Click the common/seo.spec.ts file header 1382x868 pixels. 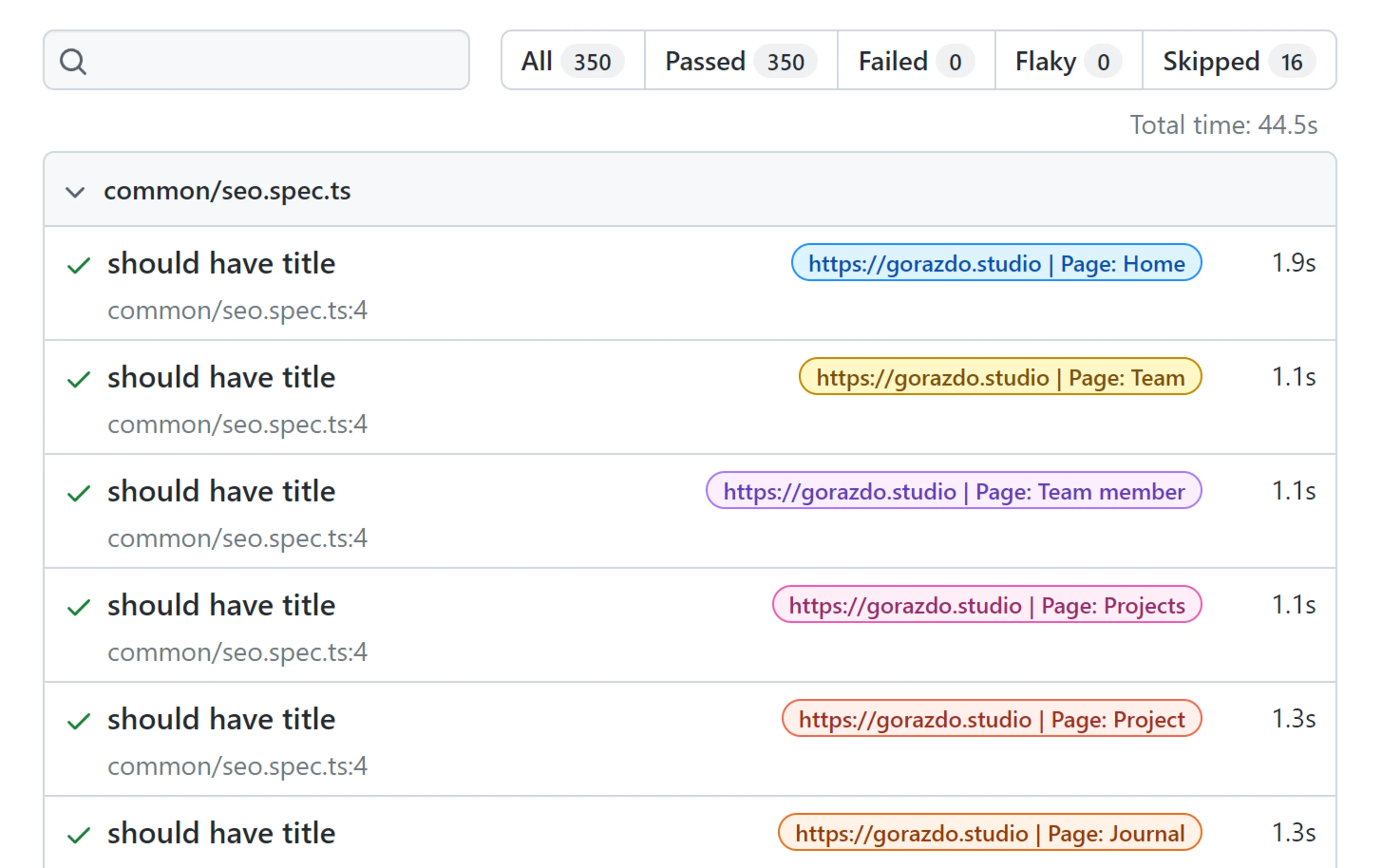click(x=227, y=191)
